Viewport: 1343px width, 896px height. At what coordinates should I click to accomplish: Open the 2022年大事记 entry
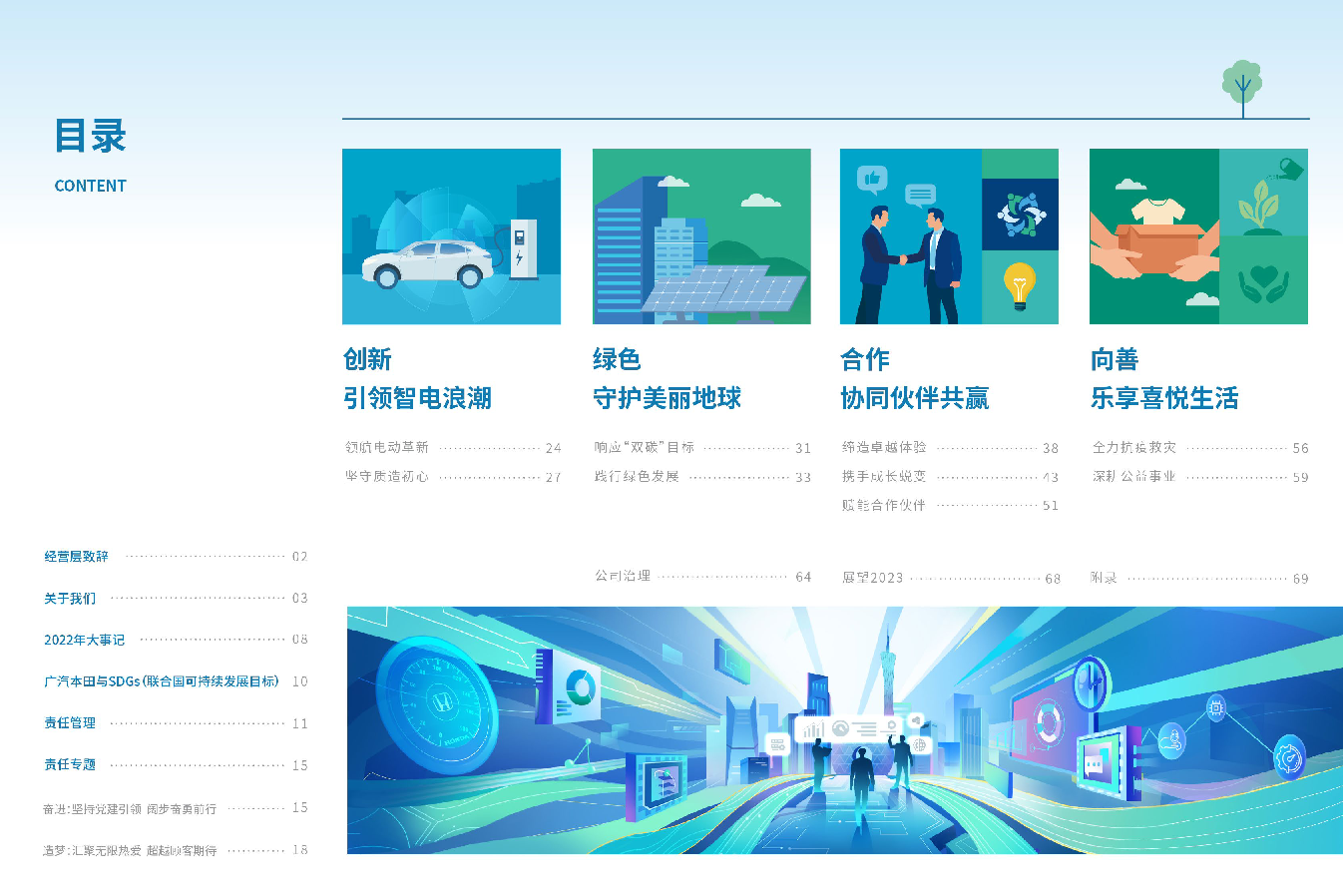coord(84,640)
